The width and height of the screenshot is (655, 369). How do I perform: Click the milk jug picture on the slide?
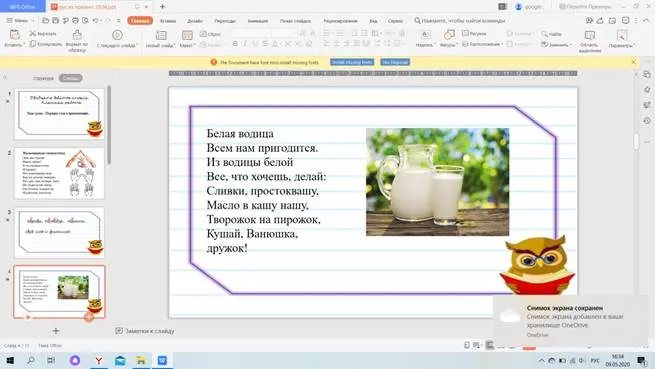coord(437,182)
